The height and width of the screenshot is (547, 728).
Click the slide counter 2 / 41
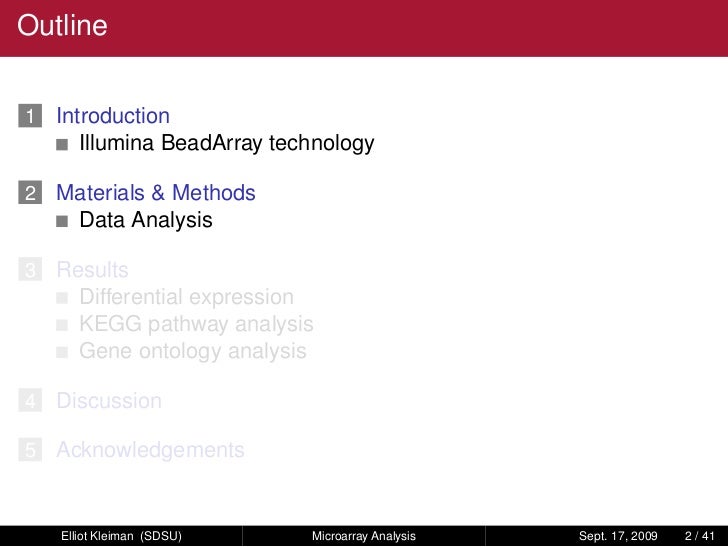click(x=699, y=536)
